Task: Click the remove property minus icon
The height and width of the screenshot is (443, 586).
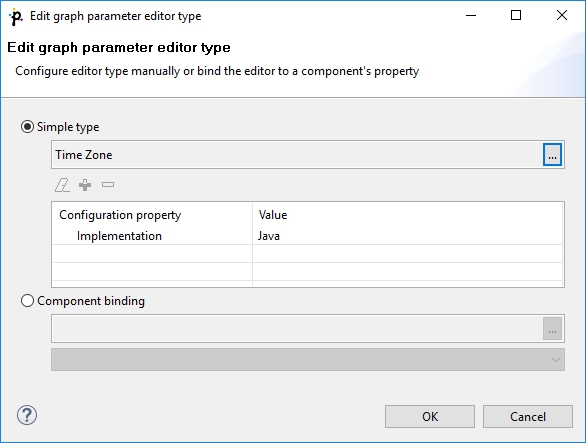Action: click(108, 185)
